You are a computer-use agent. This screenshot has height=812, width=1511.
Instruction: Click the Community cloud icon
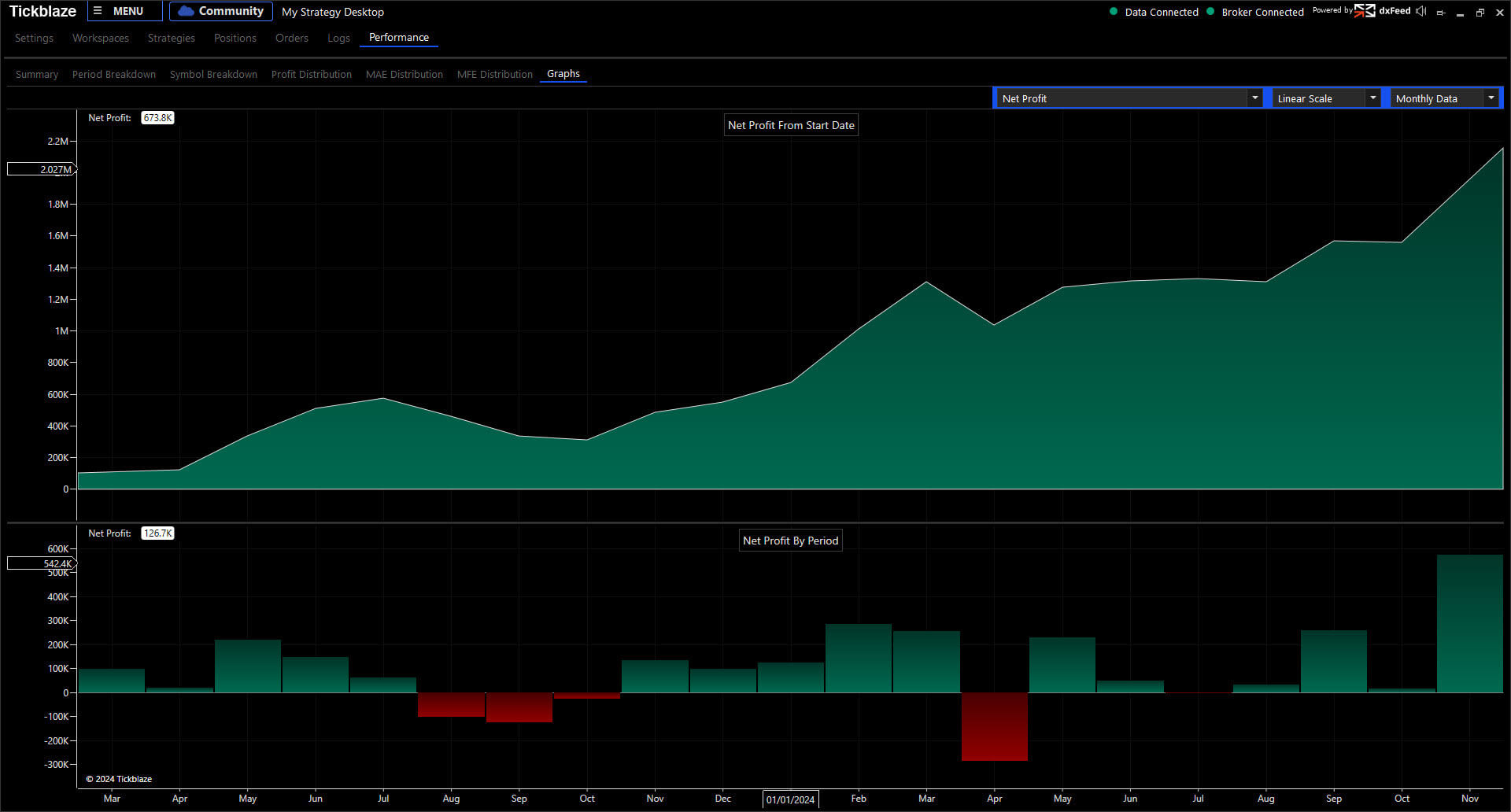tap(187, 11)
